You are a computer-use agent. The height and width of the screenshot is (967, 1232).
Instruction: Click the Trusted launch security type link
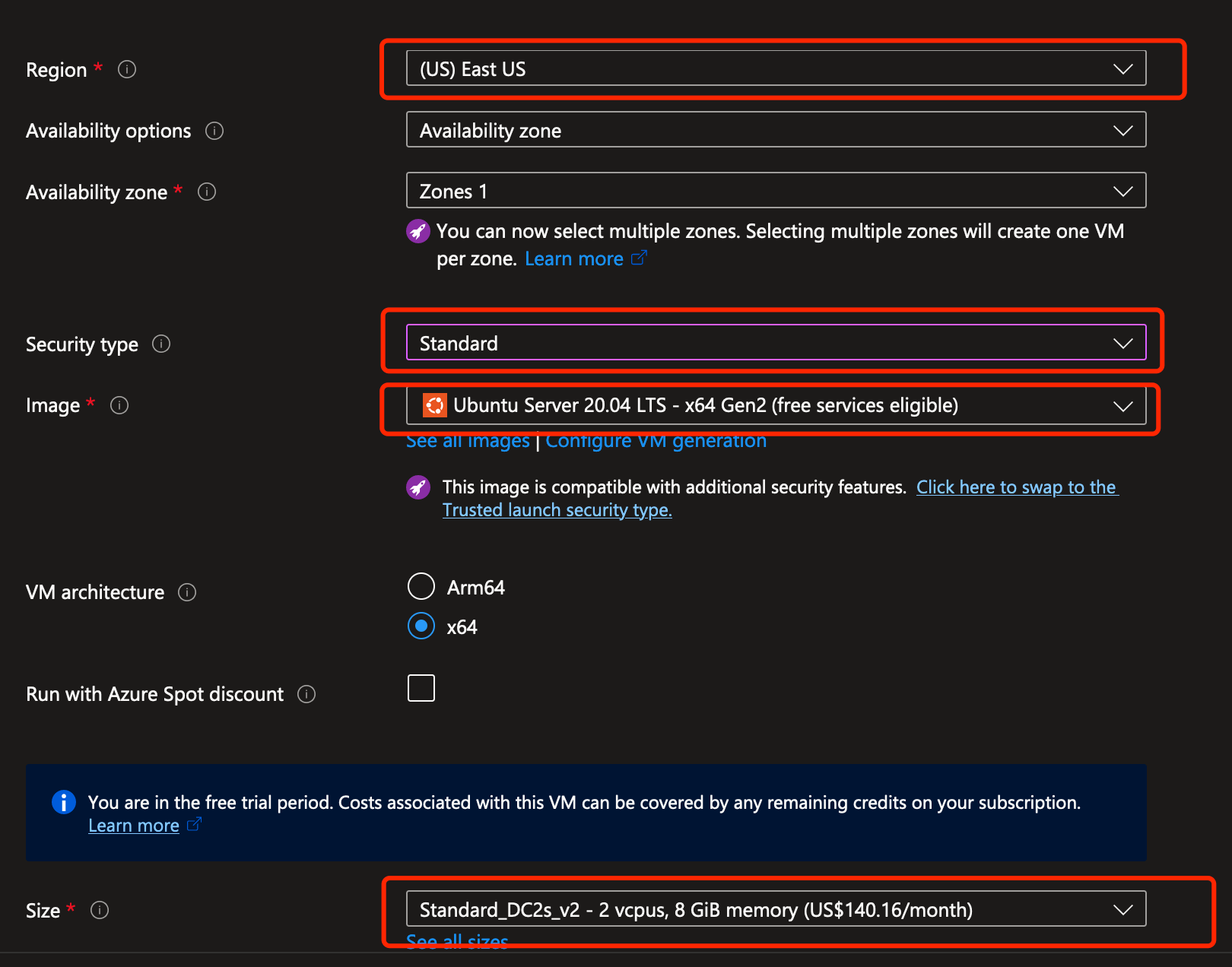[557, 510]
